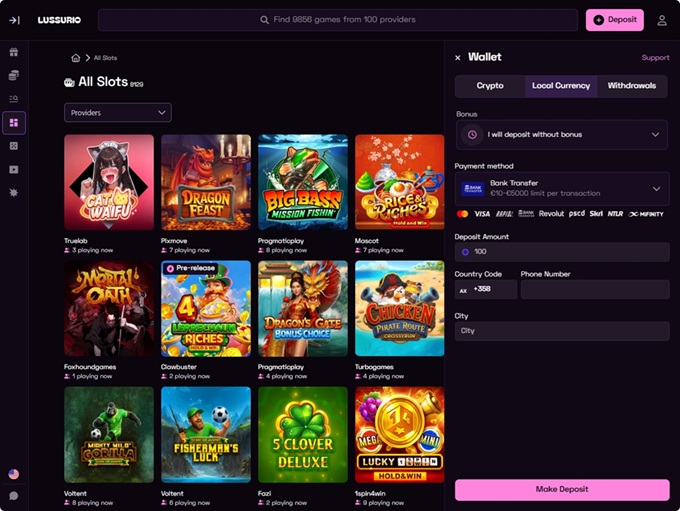Open the Lussurio logo home link
680x511 pixels.
(59, 20)
